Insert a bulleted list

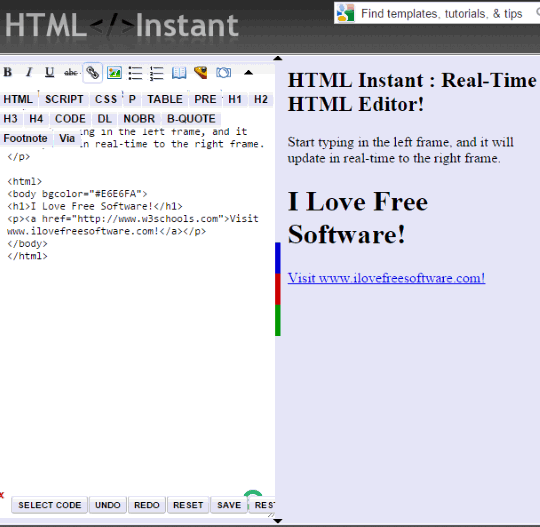pyautogui.click(x=135, y=73)
